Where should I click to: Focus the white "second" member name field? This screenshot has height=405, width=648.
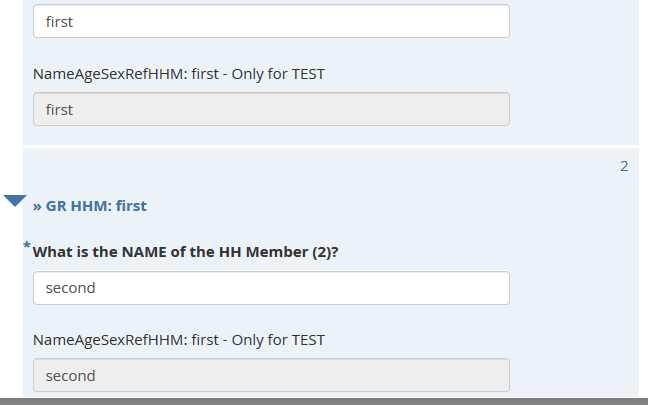click(x=271, y=288)
